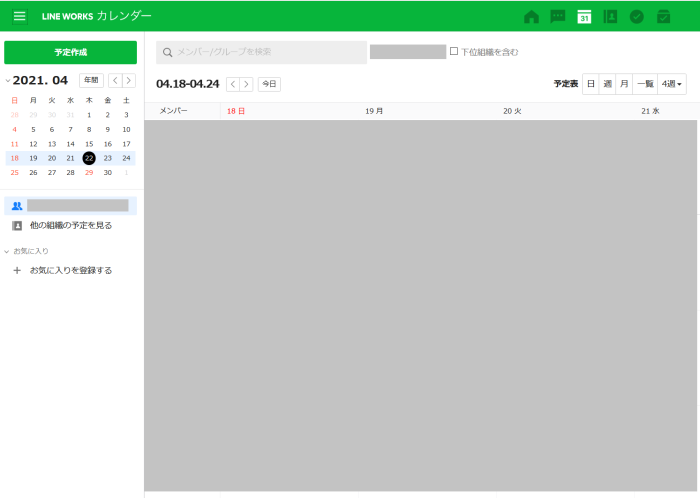This screenshot has width=700, height=498.
Task: Click the 18 日 column header
Action: (236, 111)
